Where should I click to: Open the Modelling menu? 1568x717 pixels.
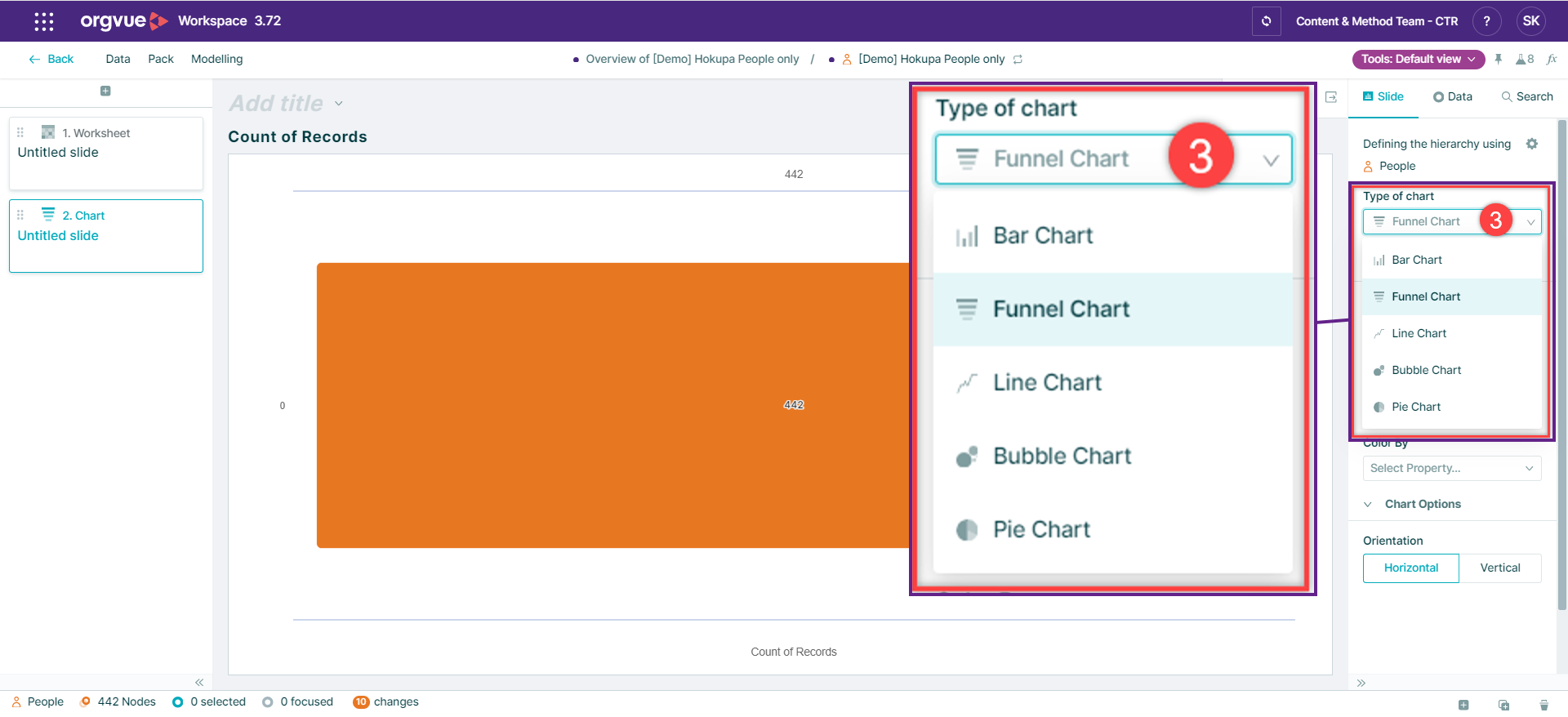pos(216,59)
